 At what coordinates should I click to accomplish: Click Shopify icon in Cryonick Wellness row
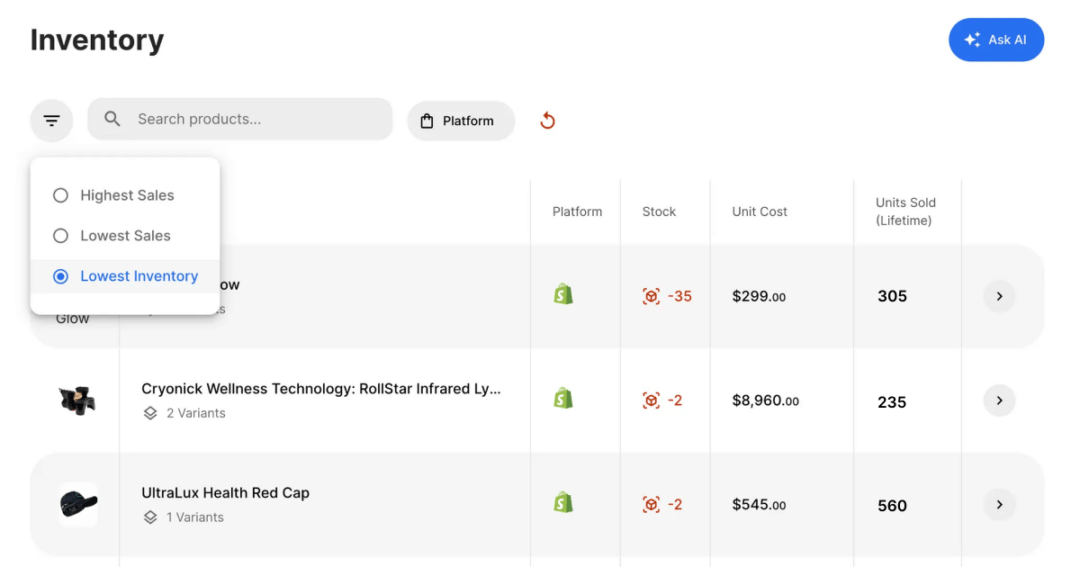point(563,399)
